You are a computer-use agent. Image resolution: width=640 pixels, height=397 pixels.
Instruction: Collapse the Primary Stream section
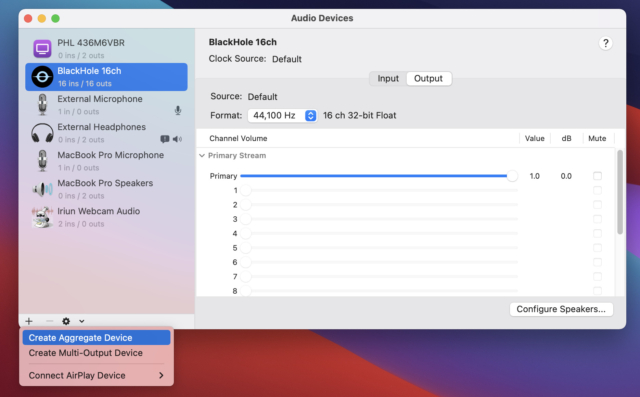[x=202, y=155]
